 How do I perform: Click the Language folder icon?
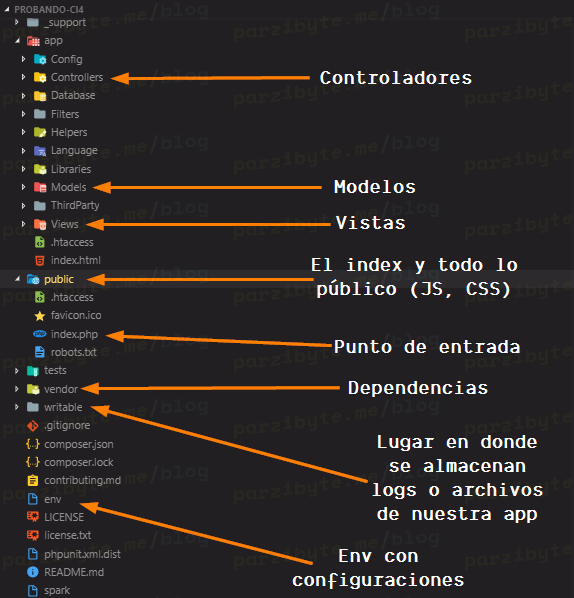click(40, 151)
